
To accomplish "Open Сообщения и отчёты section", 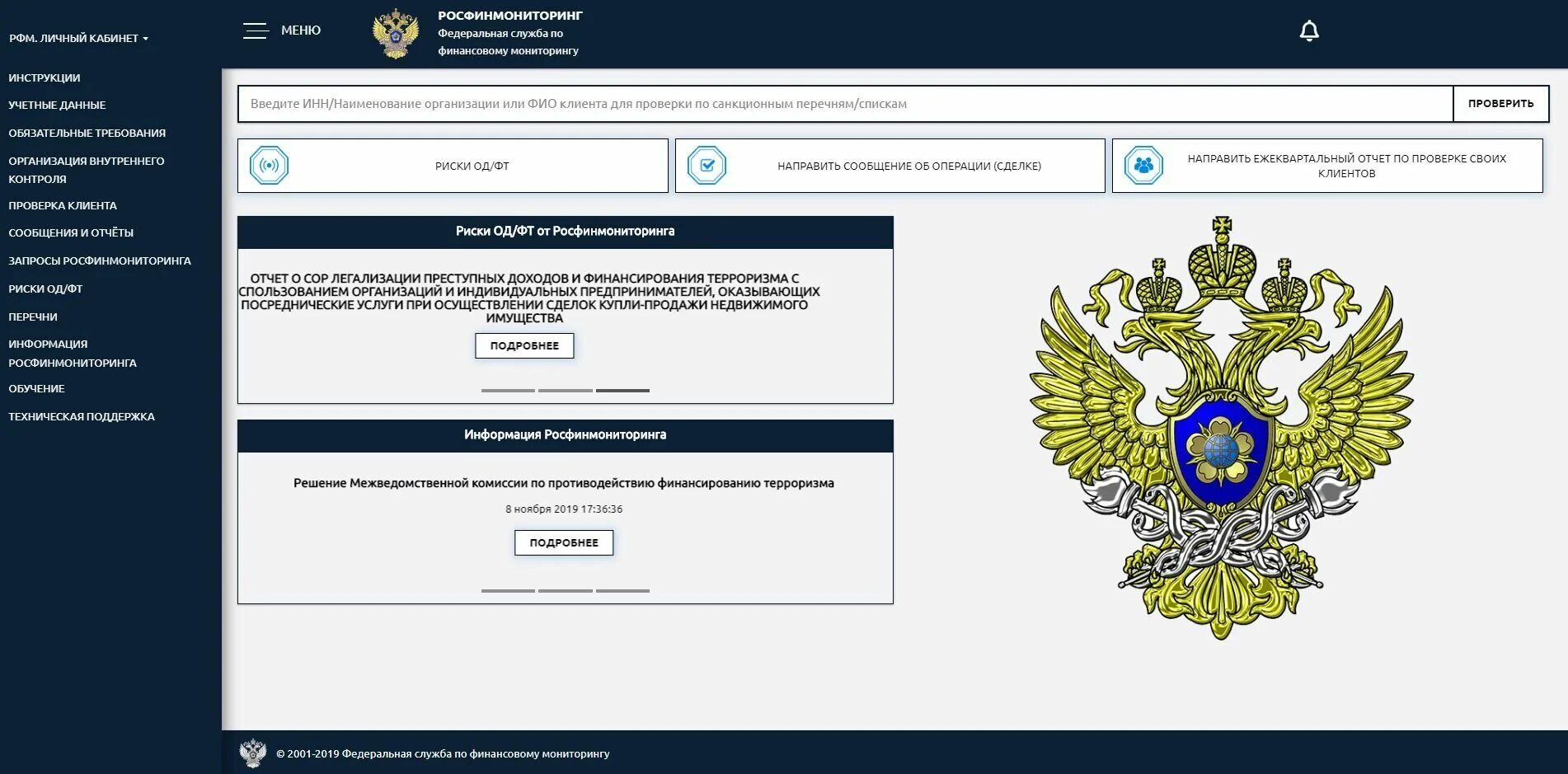I will pyautogui.click(x=71, y=232).
